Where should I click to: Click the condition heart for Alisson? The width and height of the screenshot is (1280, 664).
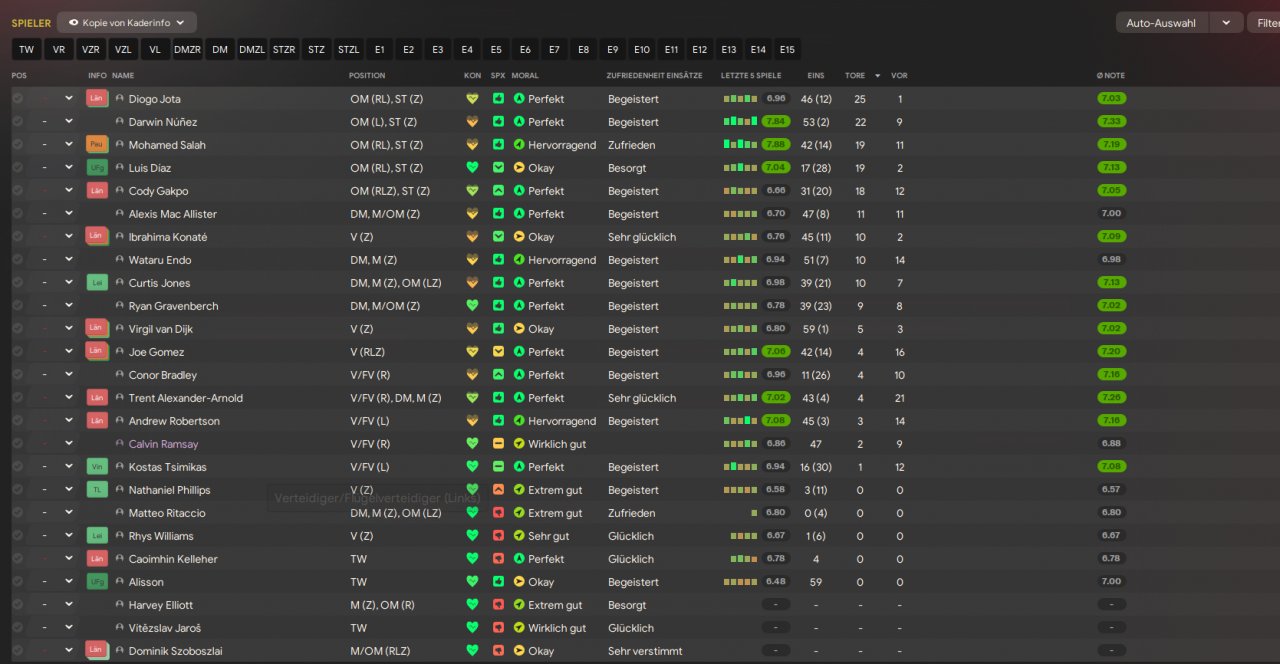point(473,582)
